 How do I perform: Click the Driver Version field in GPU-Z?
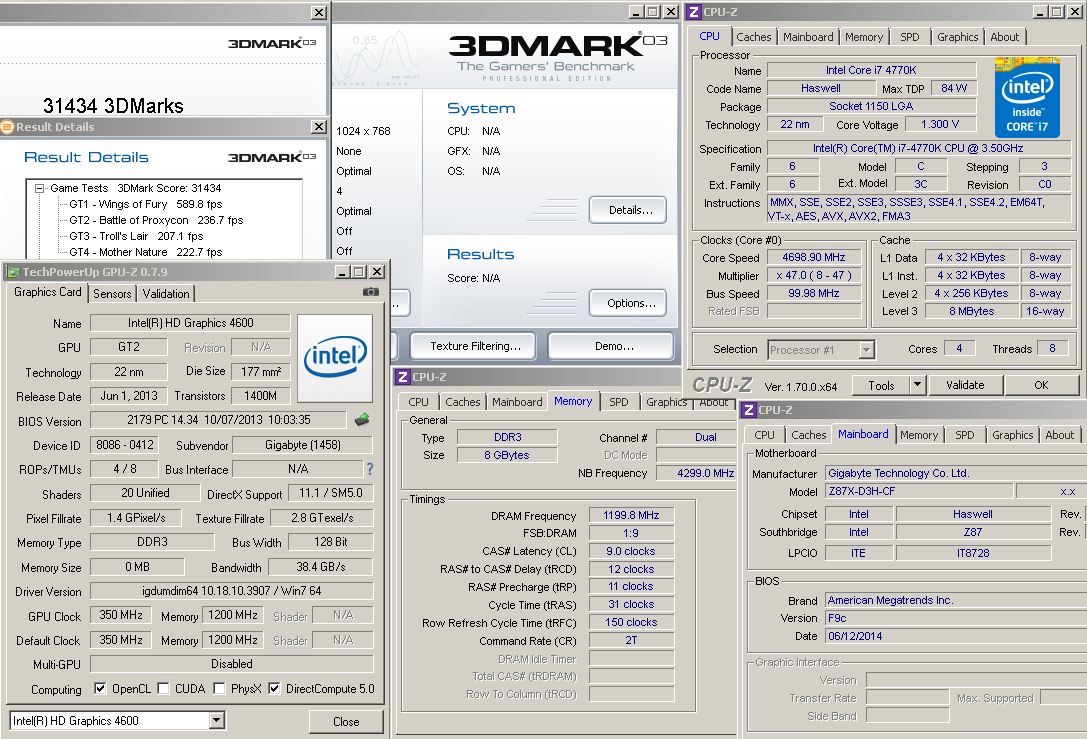(x=232, y=591)
